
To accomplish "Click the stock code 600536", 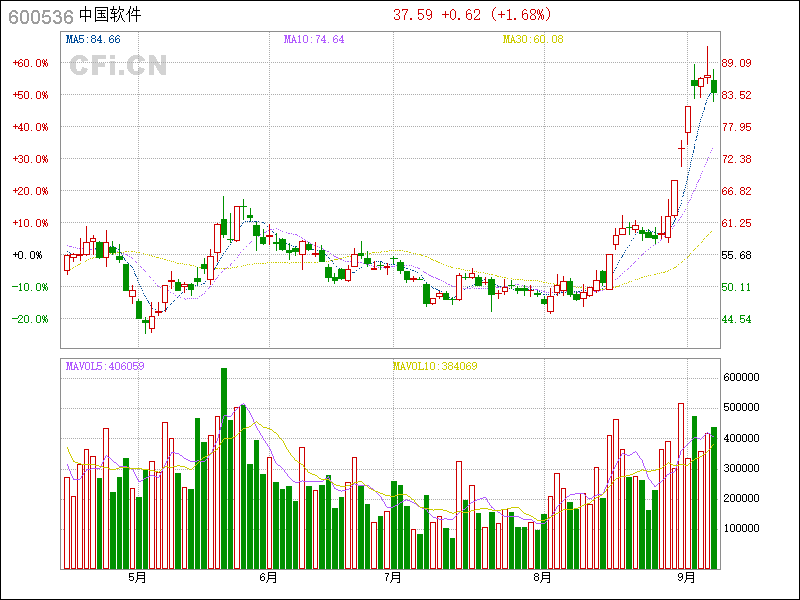I will point(38,16).
